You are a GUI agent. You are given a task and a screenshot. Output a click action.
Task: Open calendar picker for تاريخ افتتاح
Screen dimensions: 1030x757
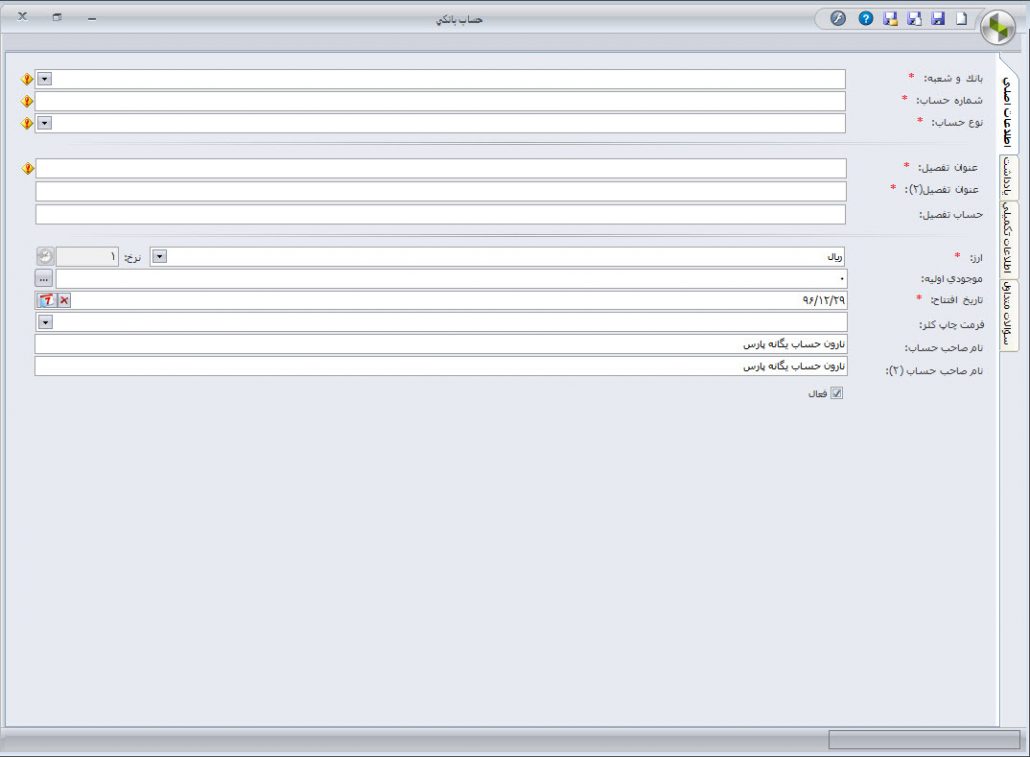tap(47, 300)
